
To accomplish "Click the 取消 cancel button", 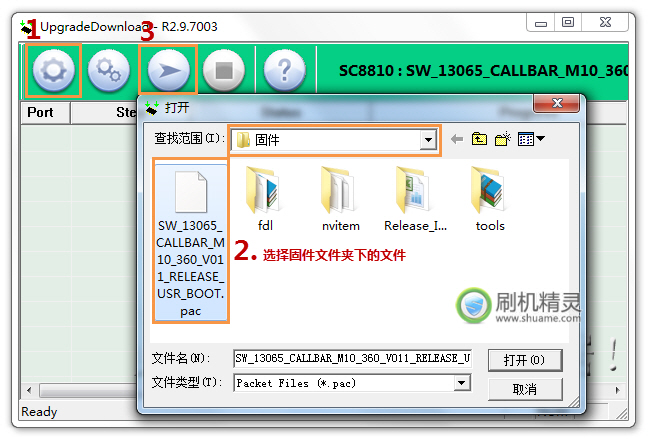I will (525, 389).
